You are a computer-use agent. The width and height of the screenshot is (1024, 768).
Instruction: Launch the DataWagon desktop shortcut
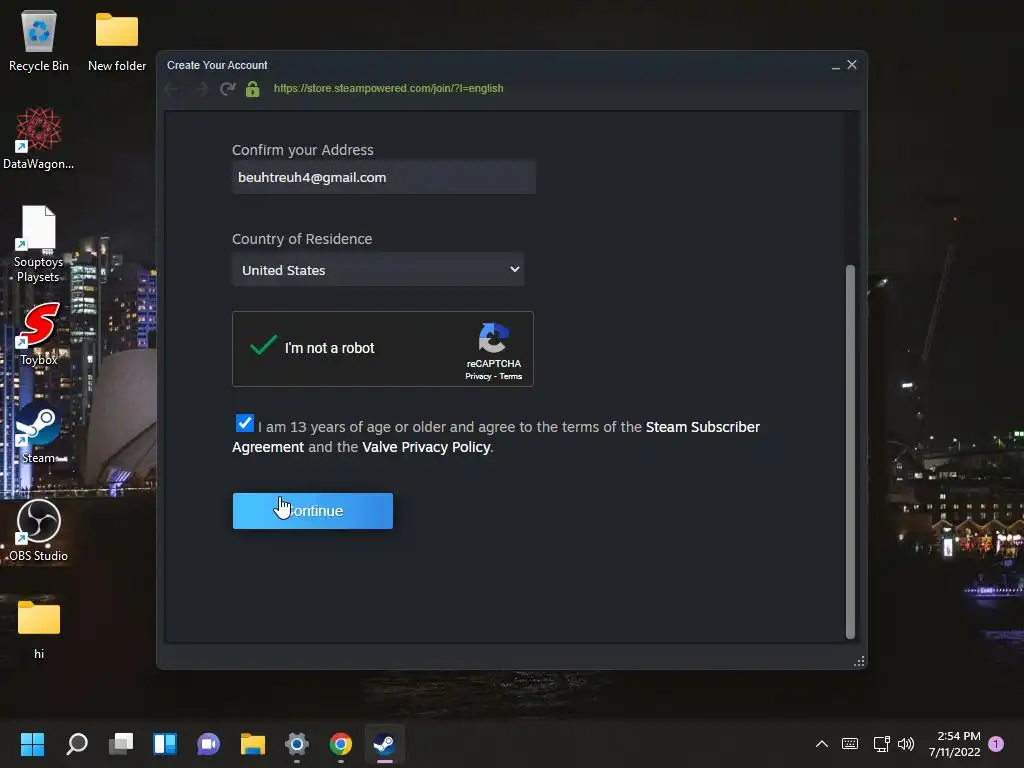click(x=39, y=138)
